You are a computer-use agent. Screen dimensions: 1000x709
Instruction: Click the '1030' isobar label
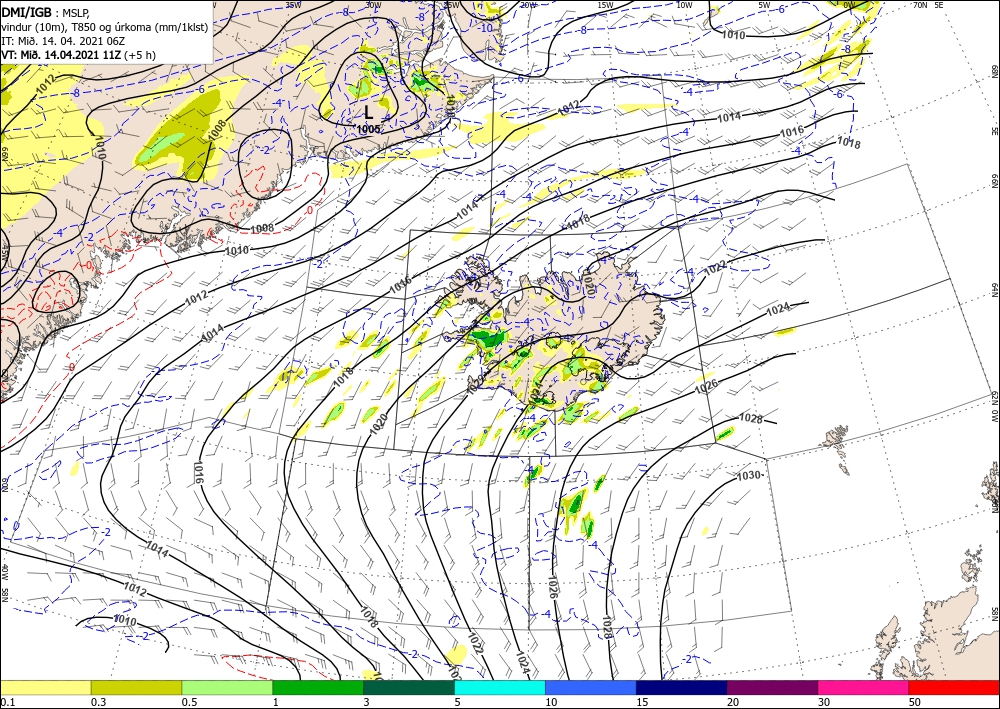pos(749,476)
